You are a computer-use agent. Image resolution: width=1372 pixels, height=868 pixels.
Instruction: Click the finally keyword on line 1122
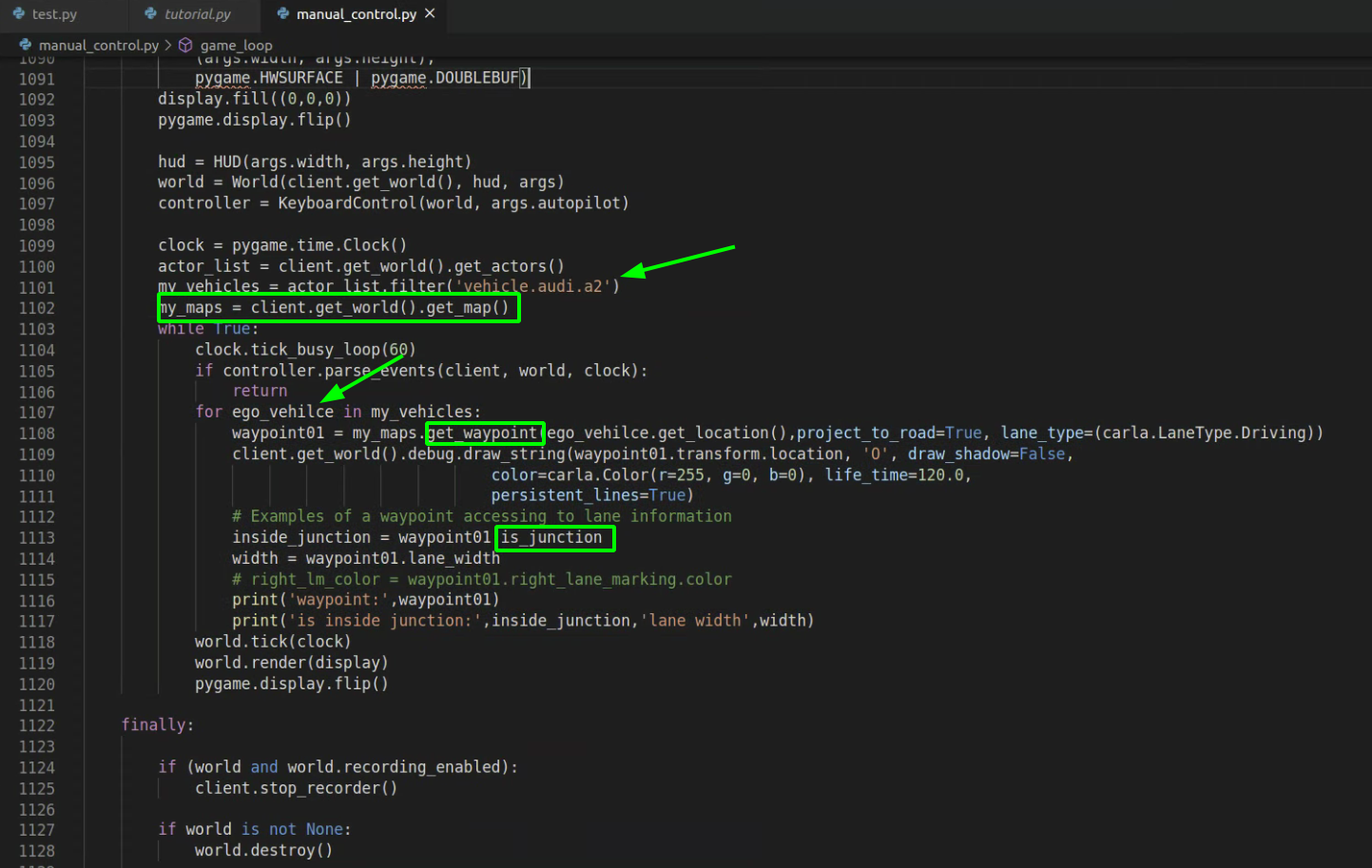coord(156,724)
